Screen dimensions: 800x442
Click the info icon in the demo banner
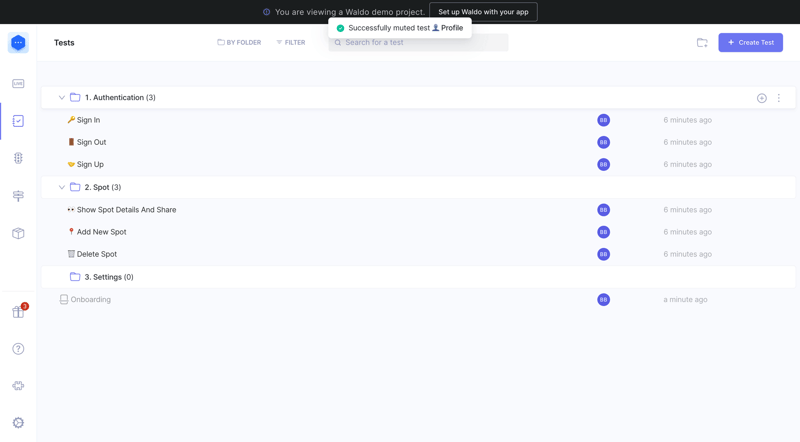[266, 12]
